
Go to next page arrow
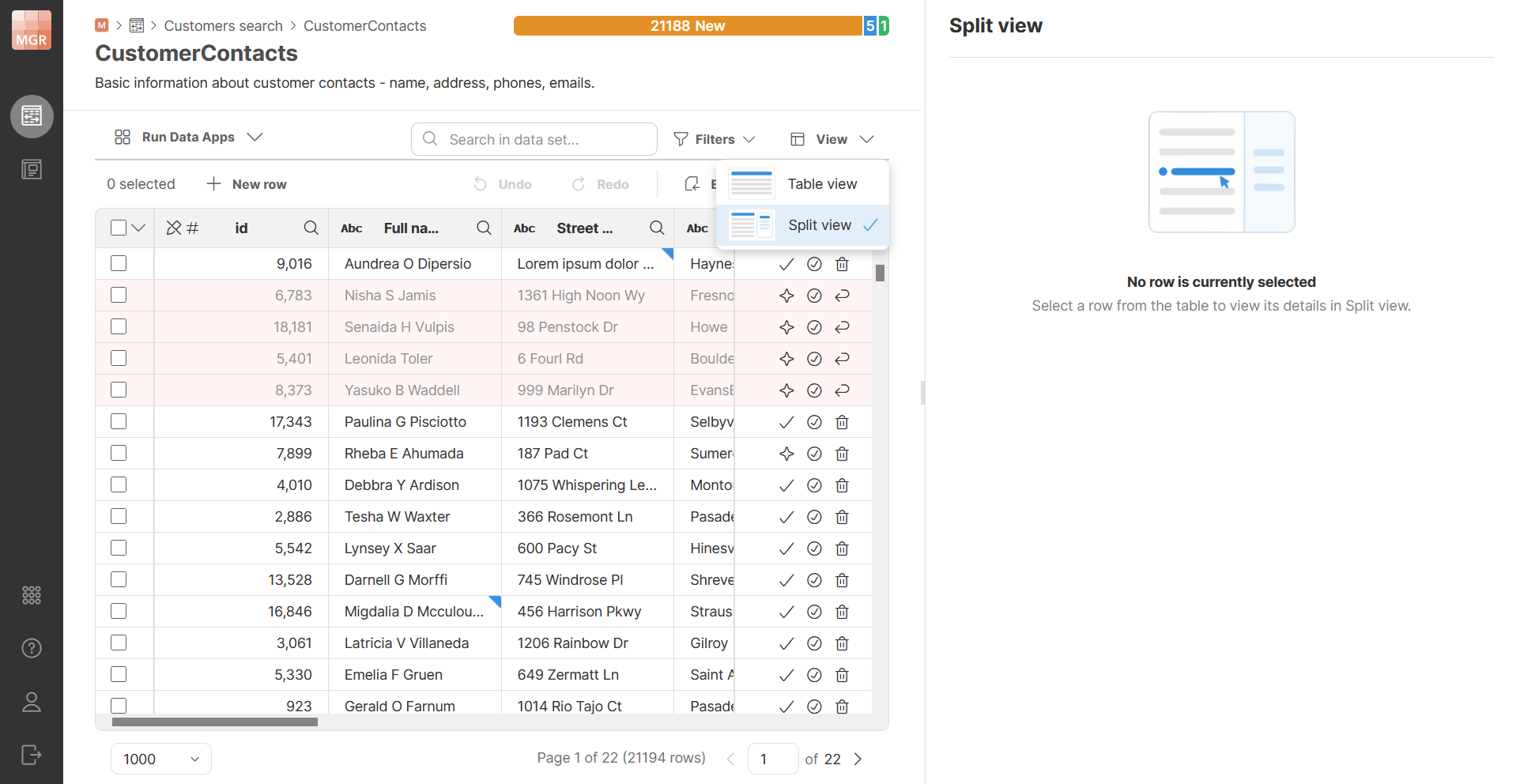[858, 759]
